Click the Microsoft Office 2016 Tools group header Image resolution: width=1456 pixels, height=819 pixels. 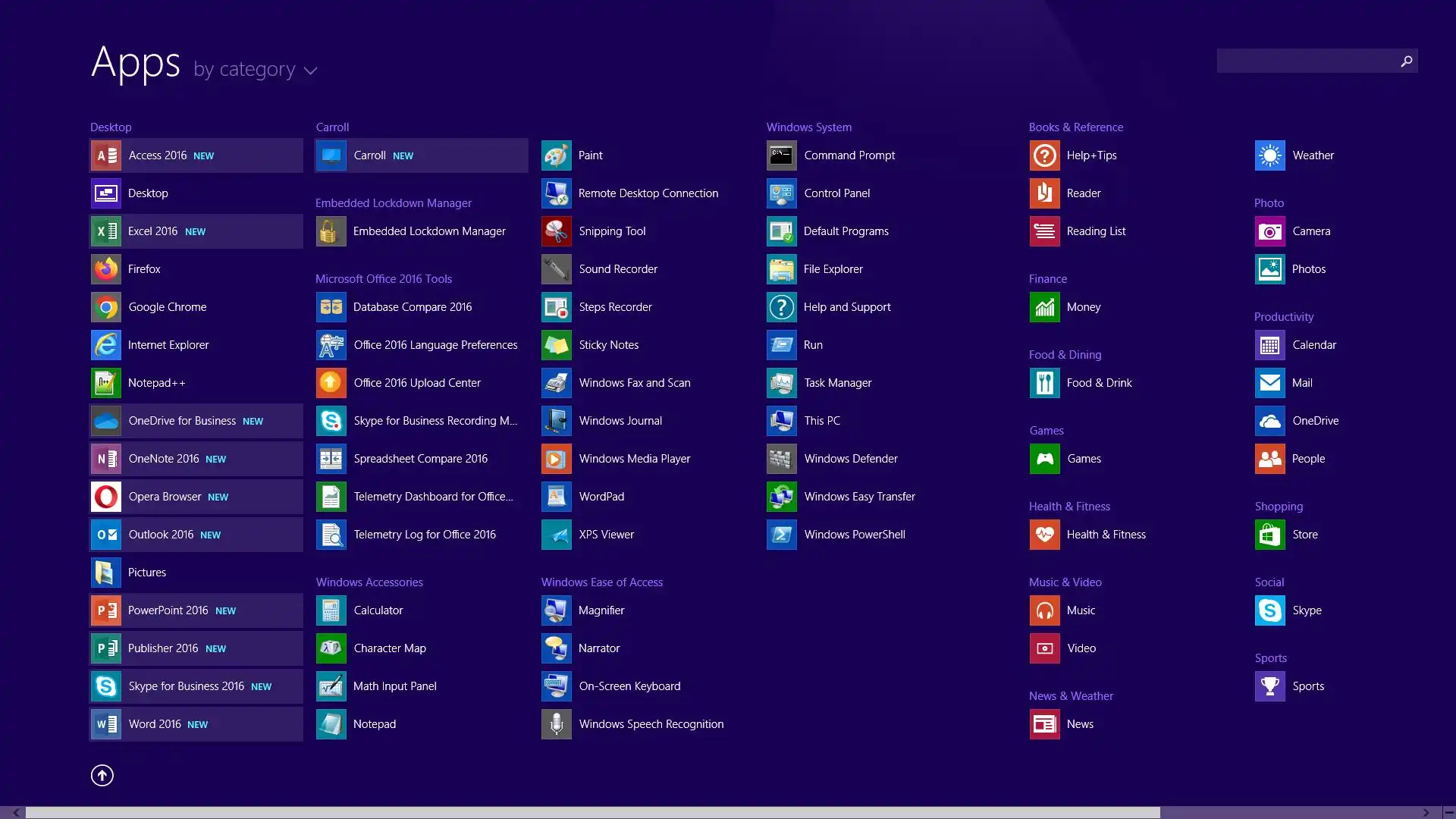(x=383, y=279)
